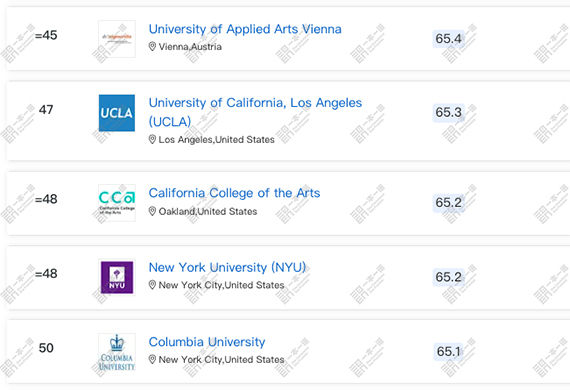The image size is (570, 390).
Task: Open California College of the Arts link
Action: click(234, 193)
